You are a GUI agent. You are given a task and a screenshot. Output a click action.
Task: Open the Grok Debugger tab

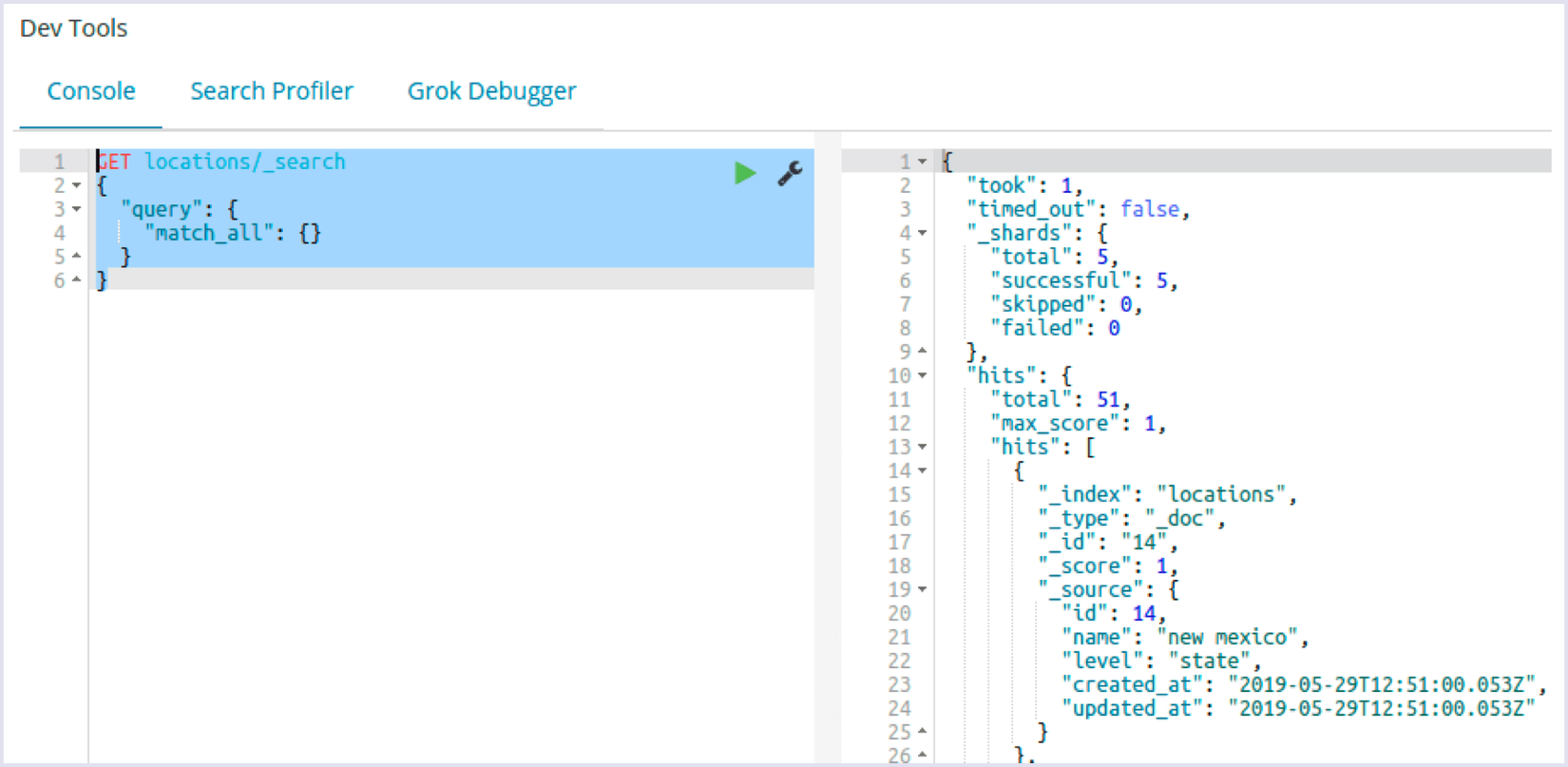[491, 91]
